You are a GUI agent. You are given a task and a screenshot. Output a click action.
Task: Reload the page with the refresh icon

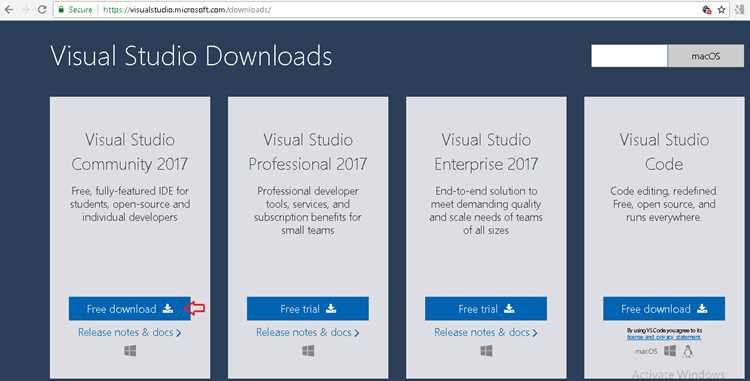42,10
